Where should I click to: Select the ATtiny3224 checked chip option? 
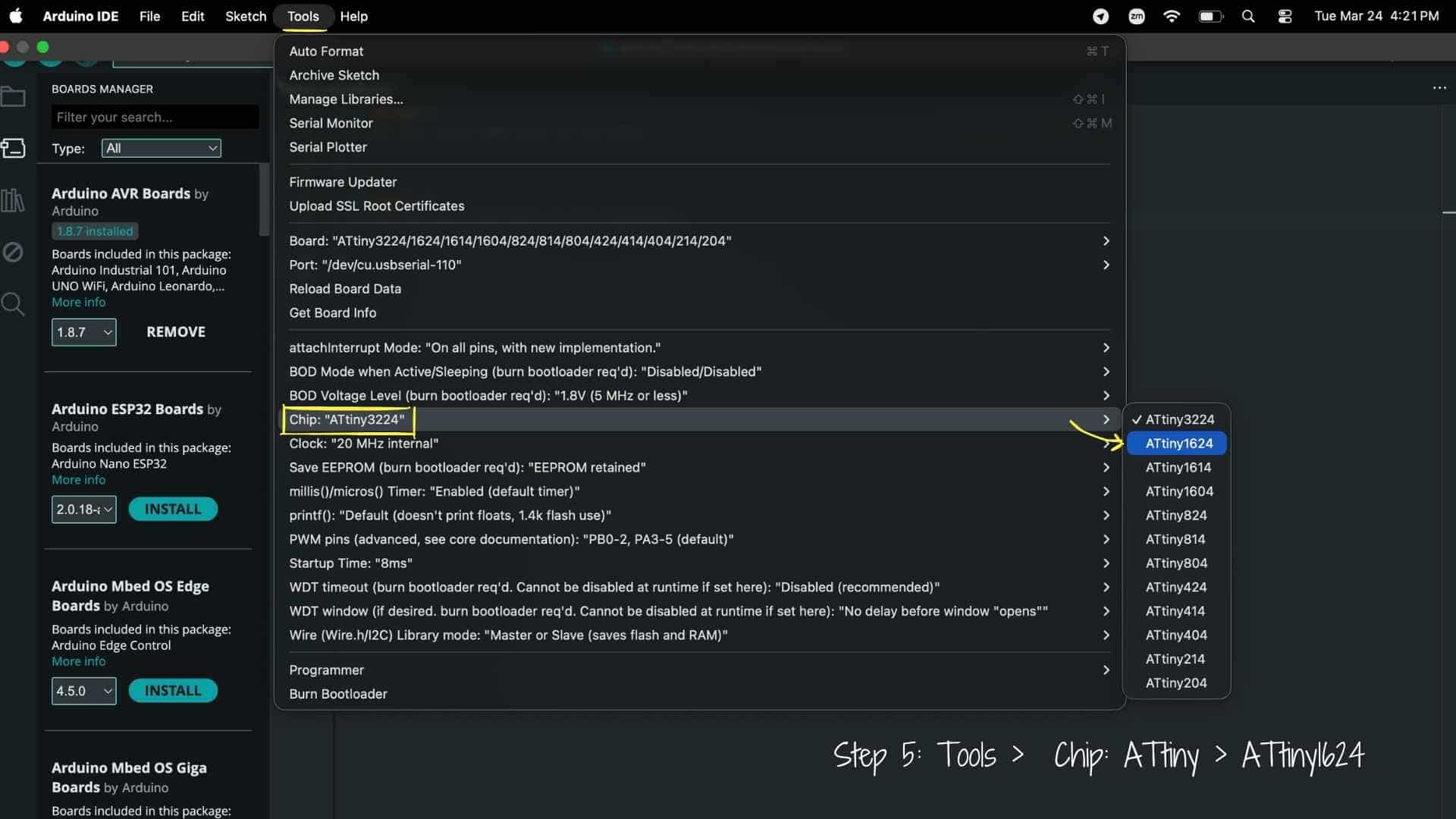[1178, 419]
